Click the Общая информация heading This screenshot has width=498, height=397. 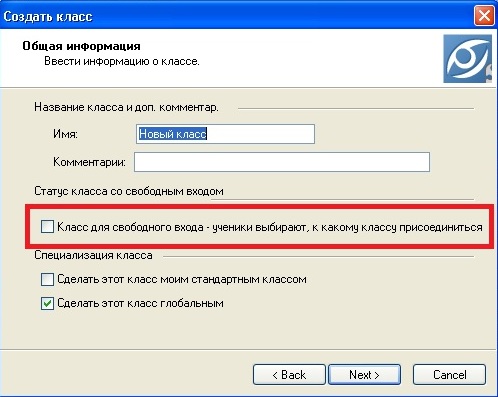pyautogui.click(x=81, y=46)
